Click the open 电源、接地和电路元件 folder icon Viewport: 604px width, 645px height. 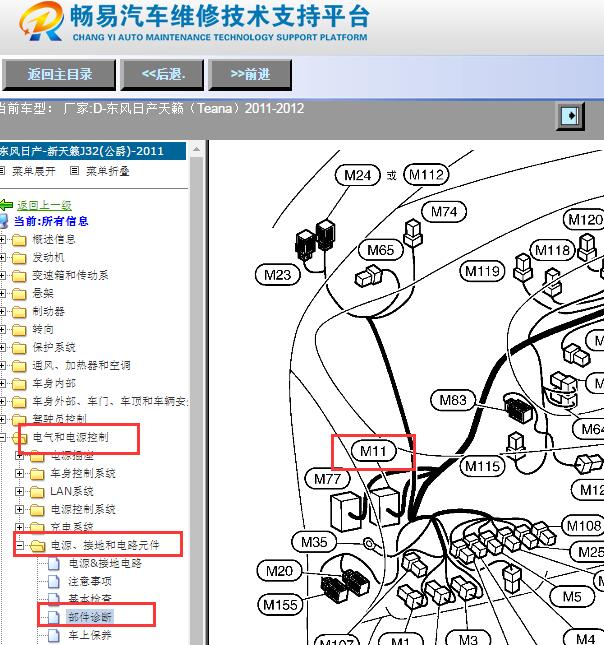(37, 546)
